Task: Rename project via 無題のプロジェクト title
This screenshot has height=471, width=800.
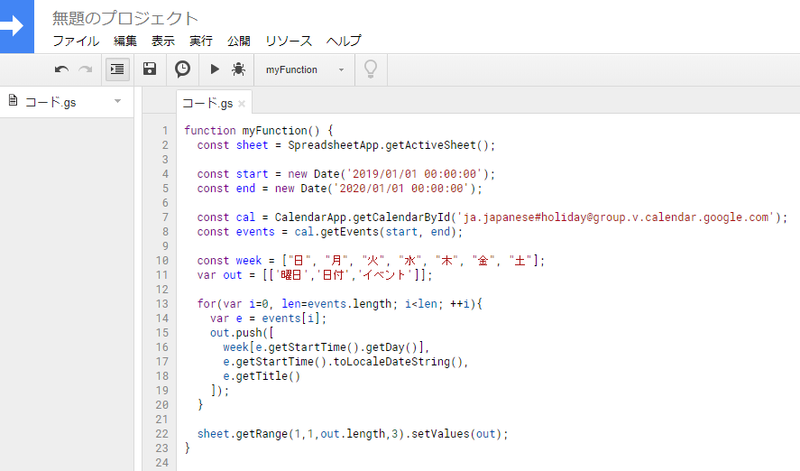Action: pos(125,19)
